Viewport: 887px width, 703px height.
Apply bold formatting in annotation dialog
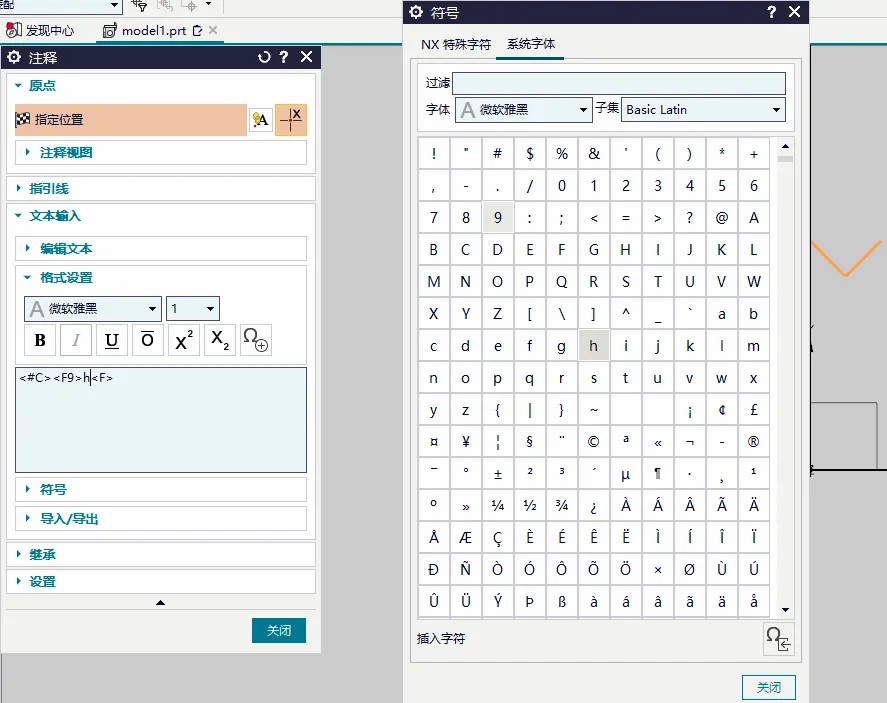tap(40, 340)
